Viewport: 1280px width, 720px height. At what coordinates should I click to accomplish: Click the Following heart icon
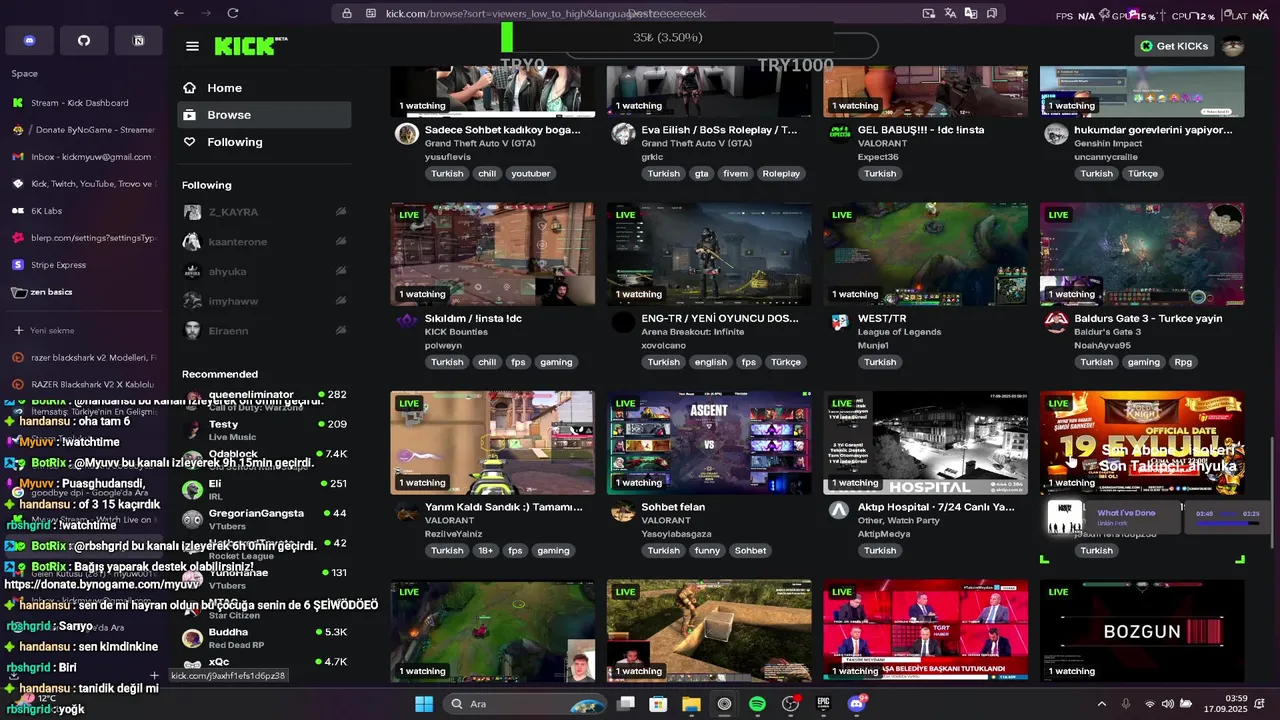190,142
